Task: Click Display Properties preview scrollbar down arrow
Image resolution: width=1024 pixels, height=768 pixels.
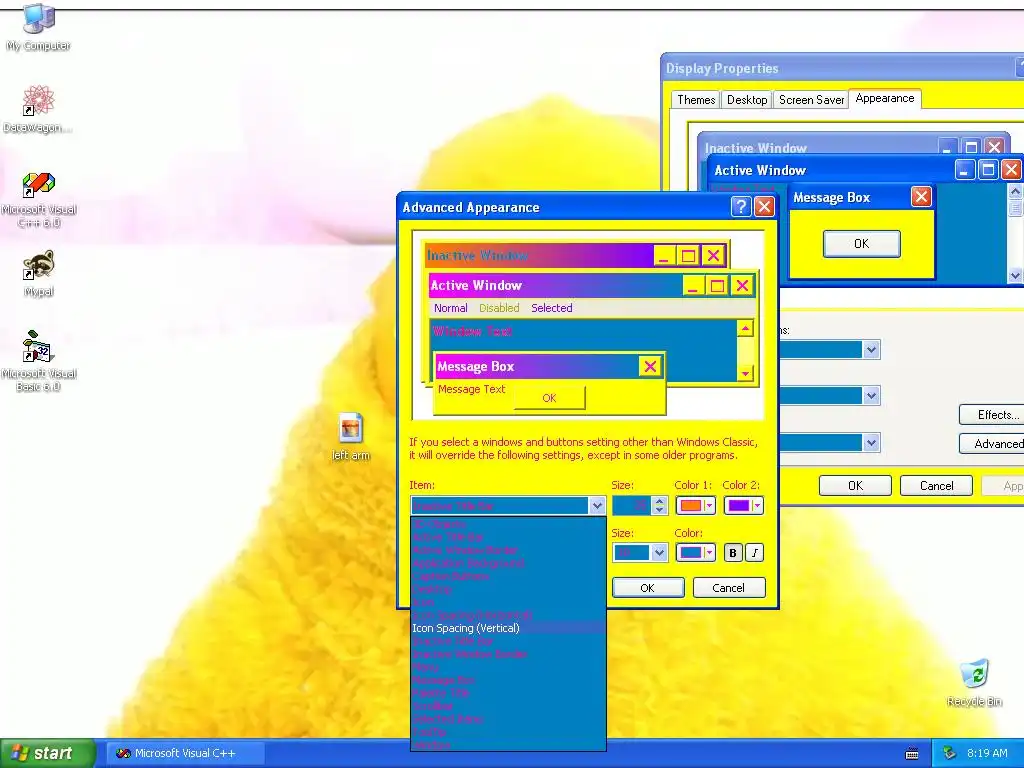Action: coord(1015,276)
